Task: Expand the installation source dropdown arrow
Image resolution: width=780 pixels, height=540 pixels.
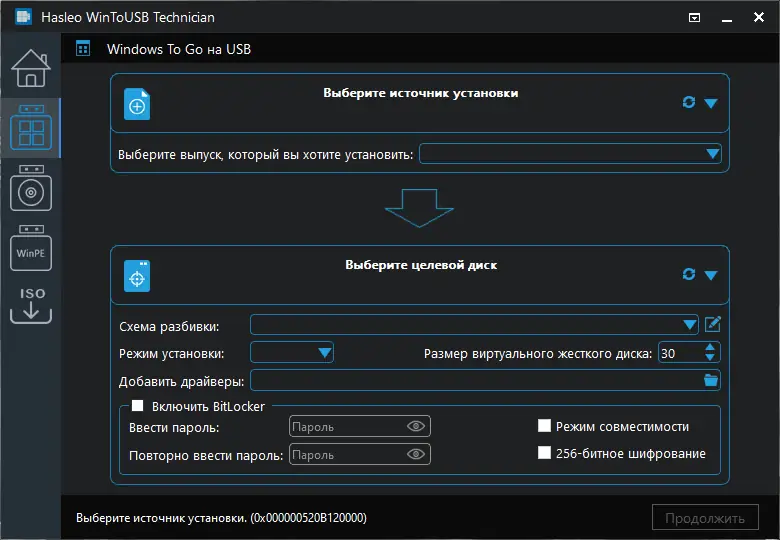Action: point(711,103)
